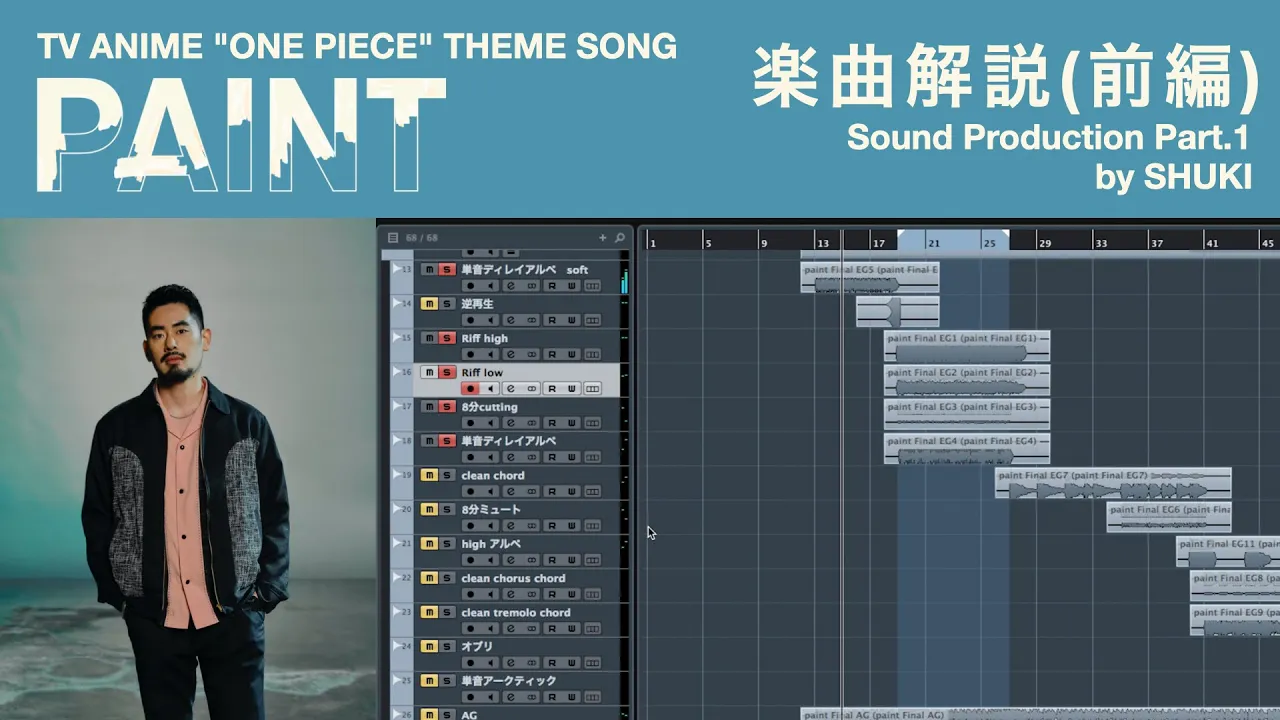Expand automation lane of track 16 Riff low
The height and width of the screenshot is (720, 1280).
point(397,372)
